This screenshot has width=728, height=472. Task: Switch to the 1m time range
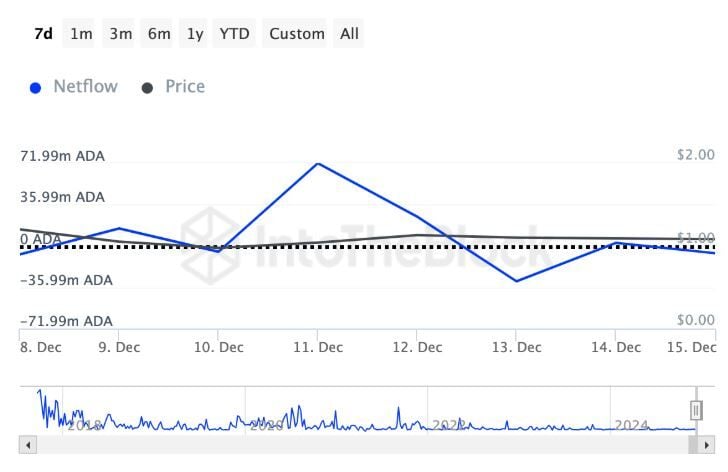[x=81, y=33]
